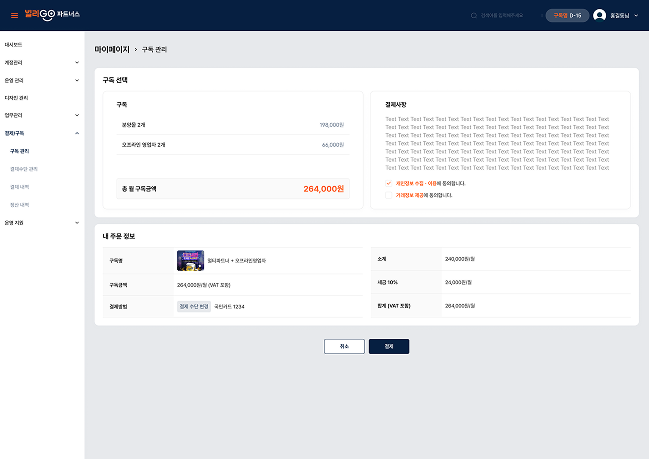The image size is (649, 459).
Task: Open the user account dropdown arrow
Action: pos(636,16)
